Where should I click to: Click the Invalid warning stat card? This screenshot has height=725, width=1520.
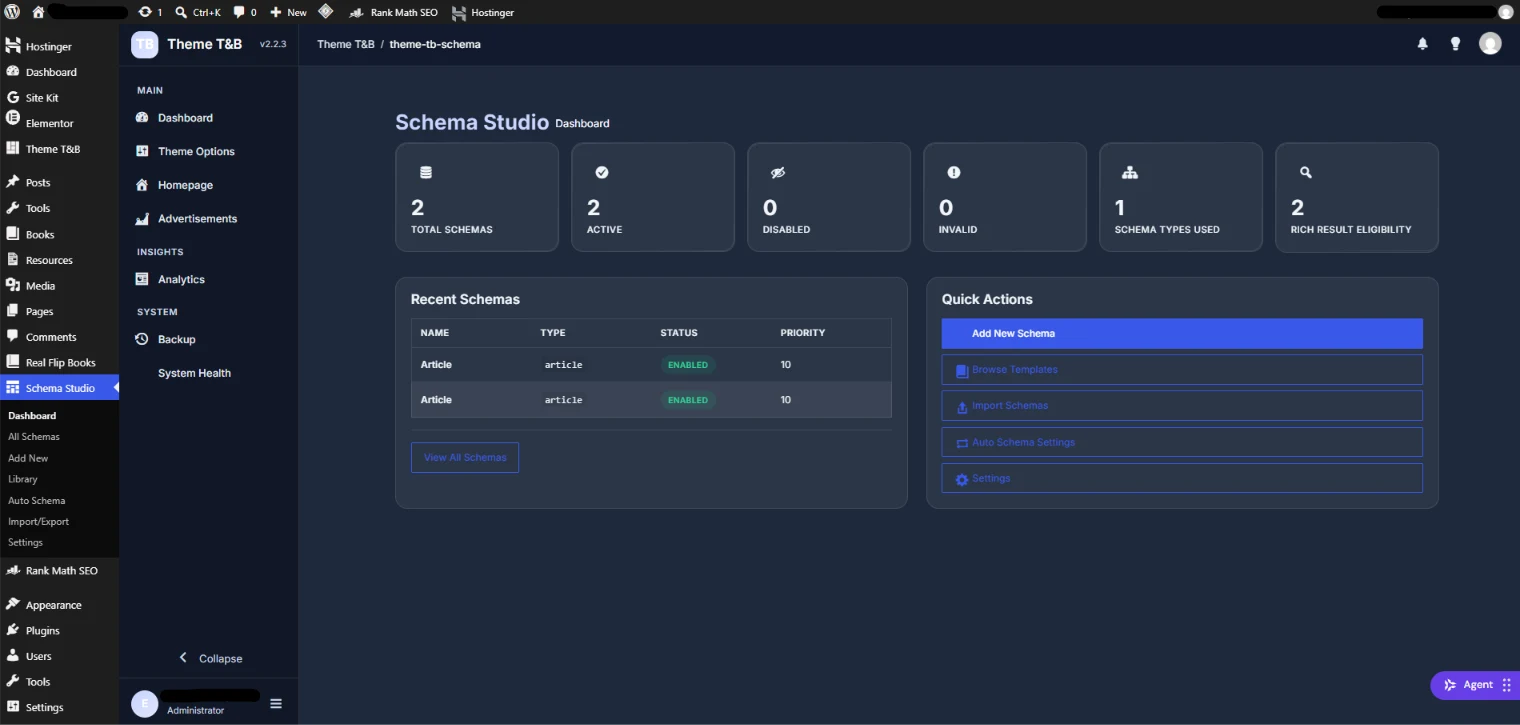click(1005, 197)
